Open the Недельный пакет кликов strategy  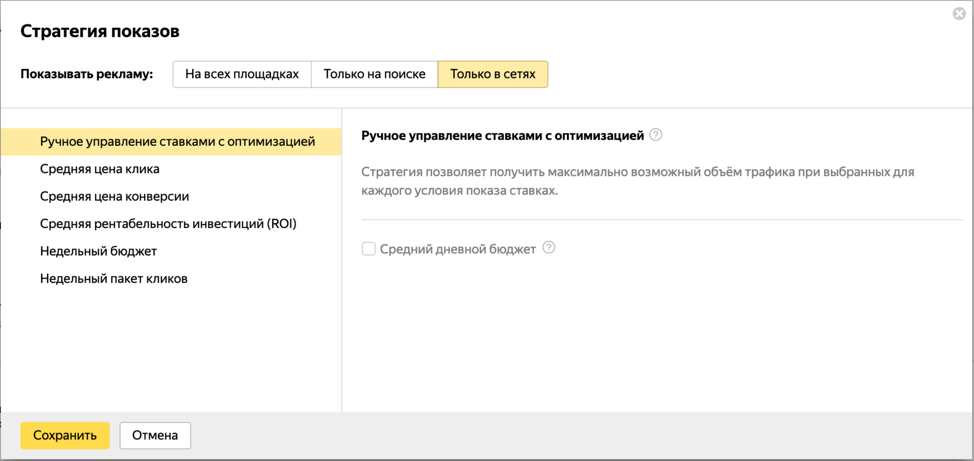pos(113,278)
